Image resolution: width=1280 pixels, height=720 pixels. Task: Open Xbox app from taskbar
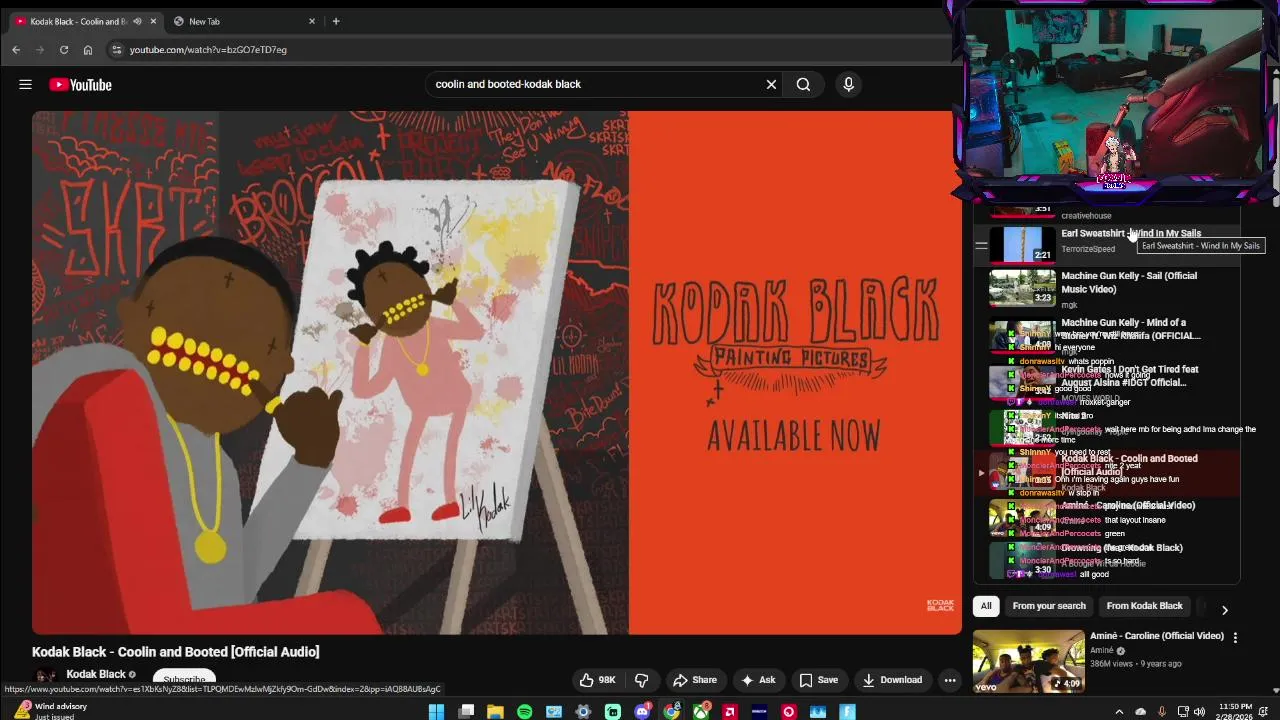coord(701,712)
